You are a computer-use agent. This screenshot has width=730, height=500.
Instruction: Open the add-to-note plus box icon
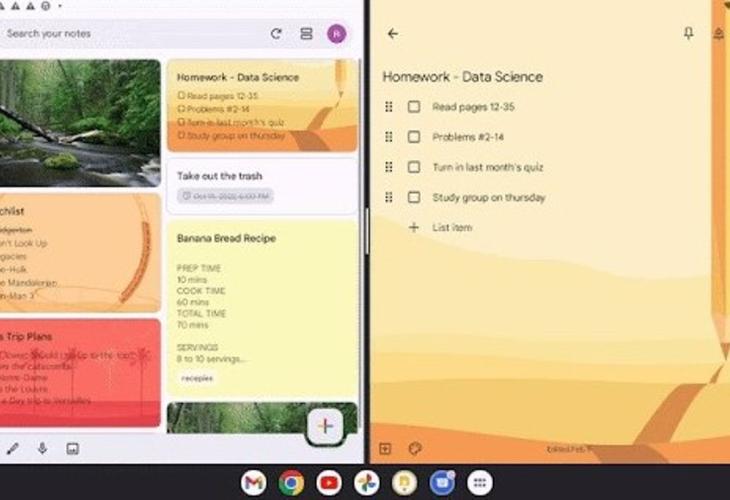tap(386, 449)
